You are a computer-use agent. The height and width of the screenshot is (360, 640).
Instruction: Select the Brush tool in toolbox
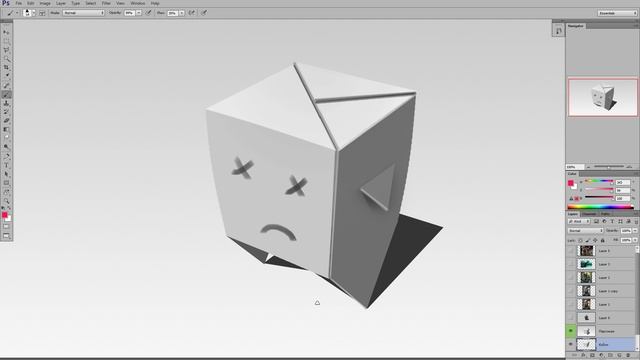pos(6,95)
